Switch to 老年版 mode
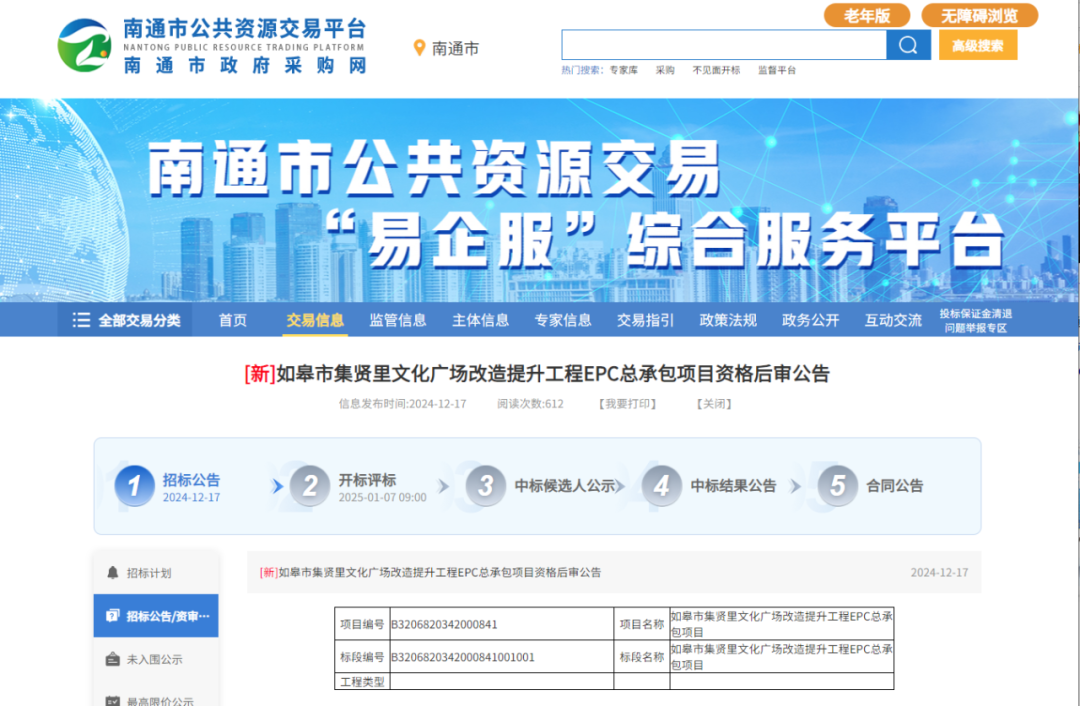 click(x=866, y=15)
